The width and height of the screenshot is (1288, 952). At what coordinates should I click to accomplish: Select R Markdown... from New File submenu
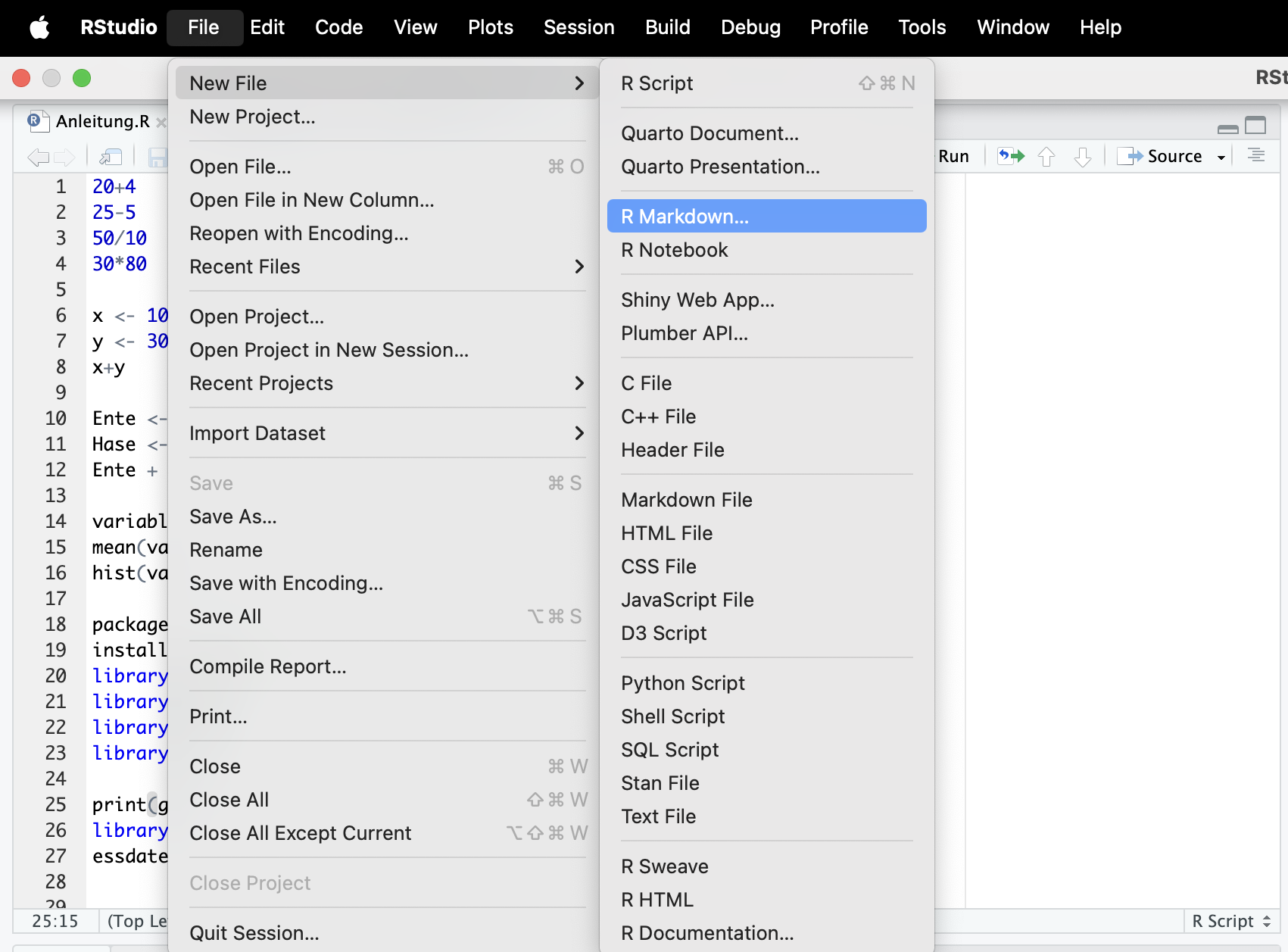click(767, 217)
